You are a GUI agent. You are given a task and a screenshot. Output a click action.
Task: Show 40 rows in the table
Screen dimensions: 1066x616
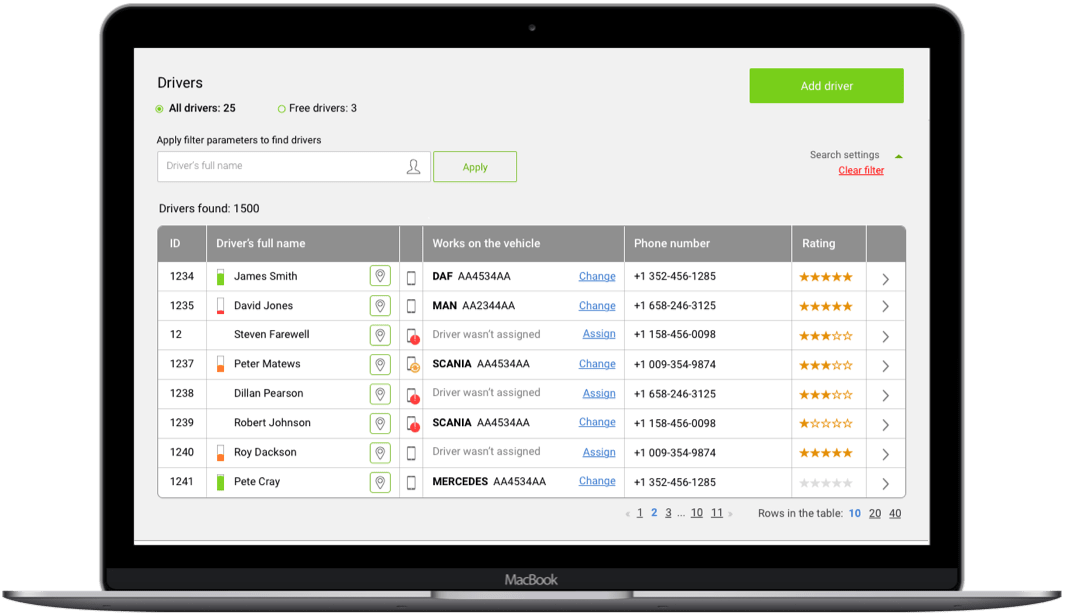[895, 513]
